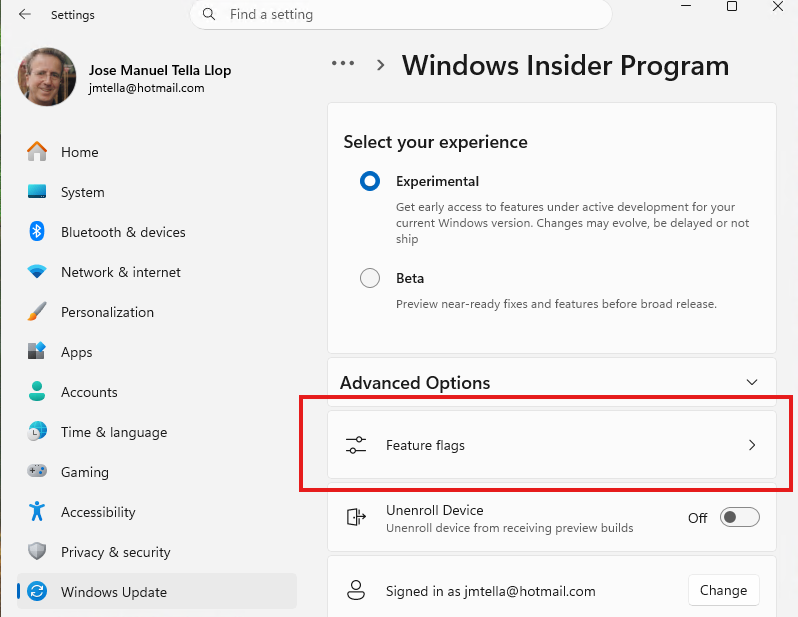
Task: Open the Feature flags settings row
Action: pyautogui.click(x=550, y=445)
